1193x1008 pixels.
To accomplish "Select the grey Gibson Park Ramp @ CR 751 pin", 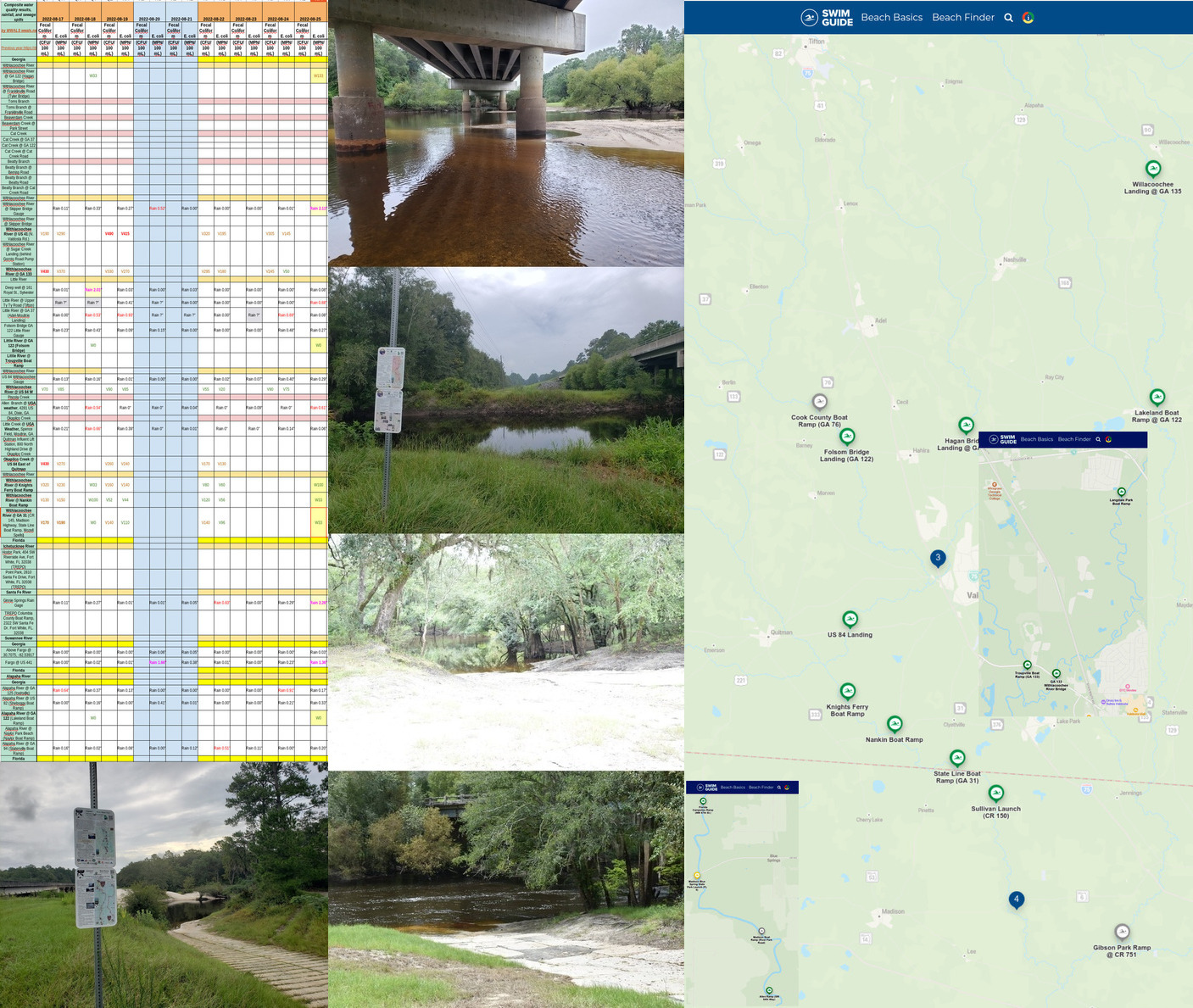I will (x=1122, y=933).
